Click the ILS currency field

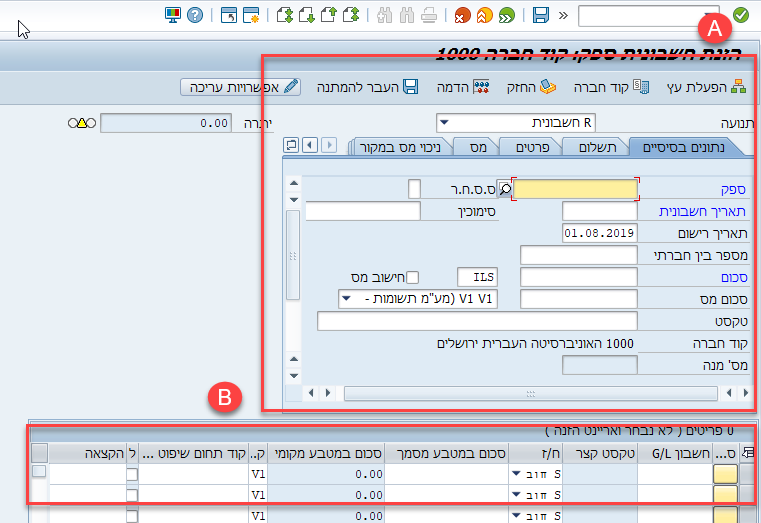point(478,277)
